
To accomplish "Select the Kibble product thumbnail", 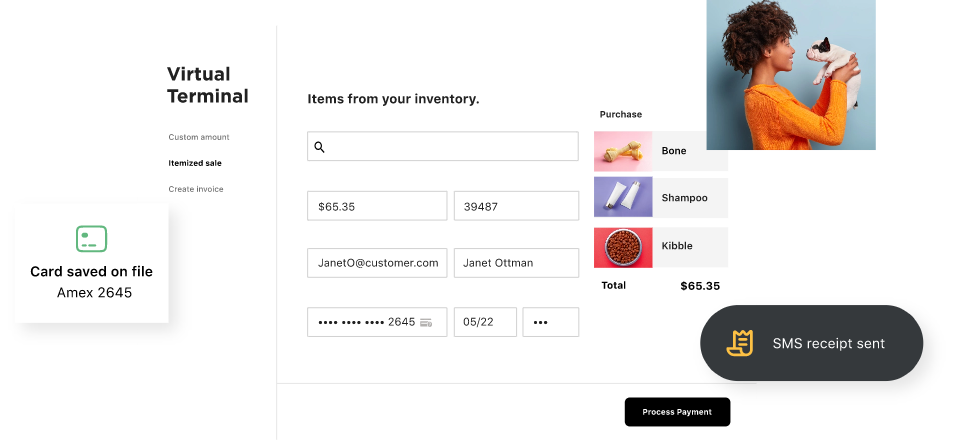I will 623,246.
